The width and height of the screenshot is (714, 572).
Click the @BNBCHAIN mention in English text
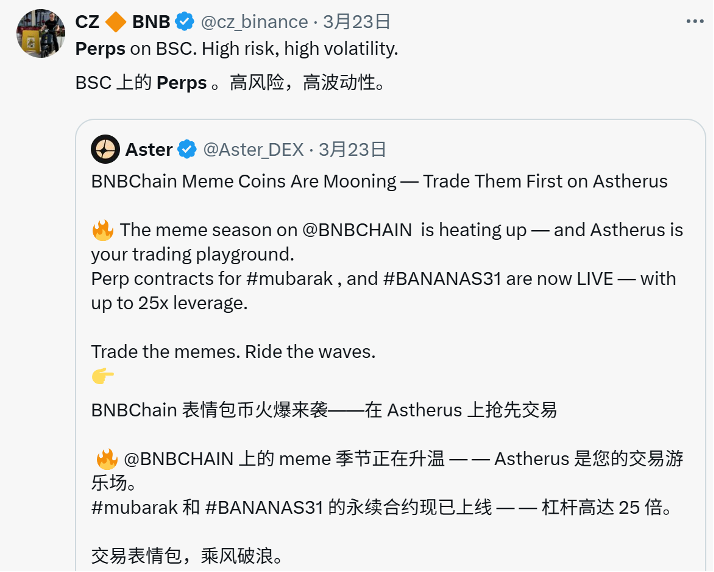[x=357, y=230]
